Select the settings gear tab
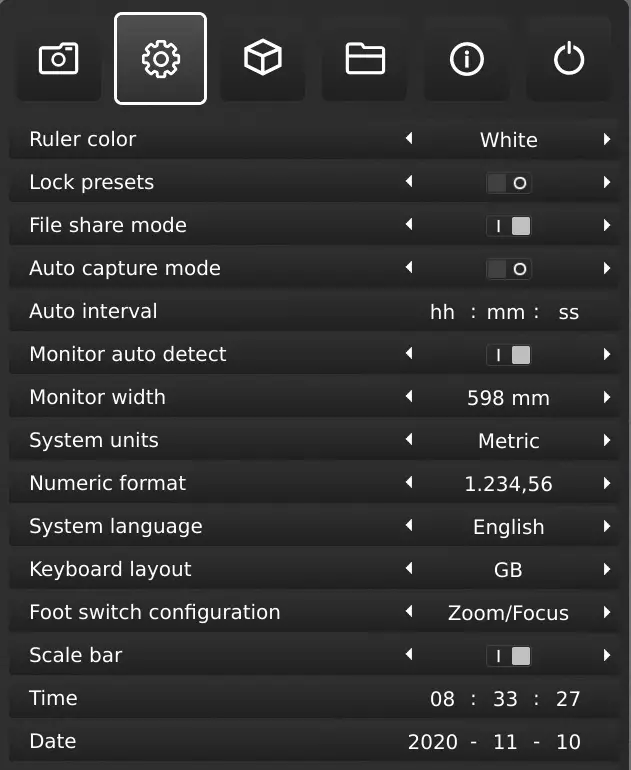Image resolution: width=631 pixels, height=770 pixels. (x=160, y=59)
